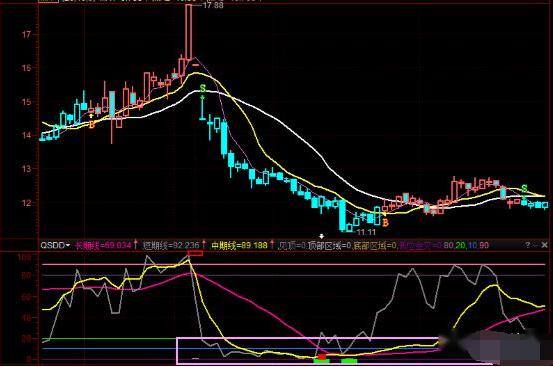The image size is (553, 367).
Task: Click the second green bottom-zone block
Action: coord(349,361)
